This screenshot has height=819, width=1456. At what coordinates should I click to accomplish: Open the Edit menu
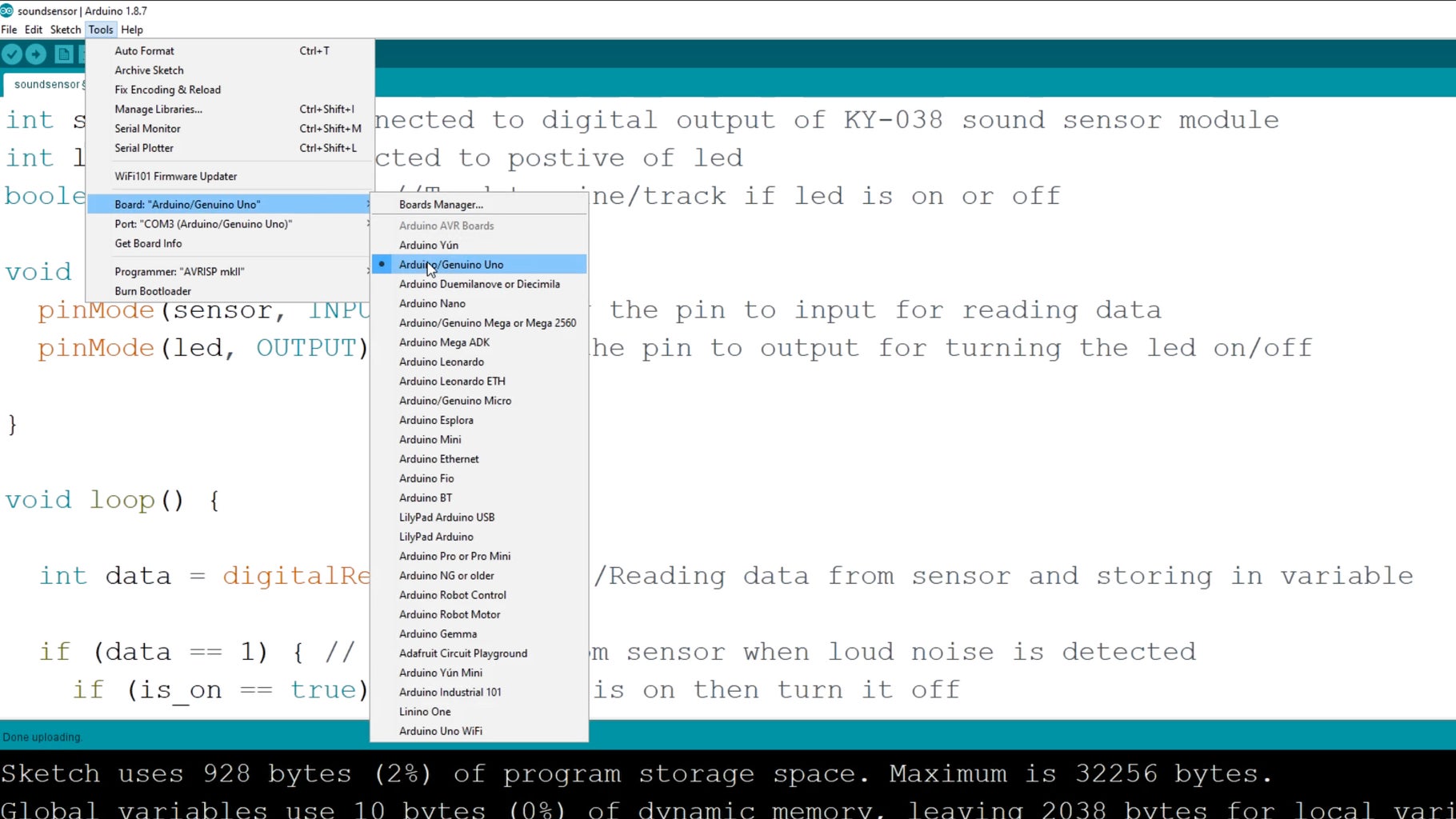(x=34, y=30)
